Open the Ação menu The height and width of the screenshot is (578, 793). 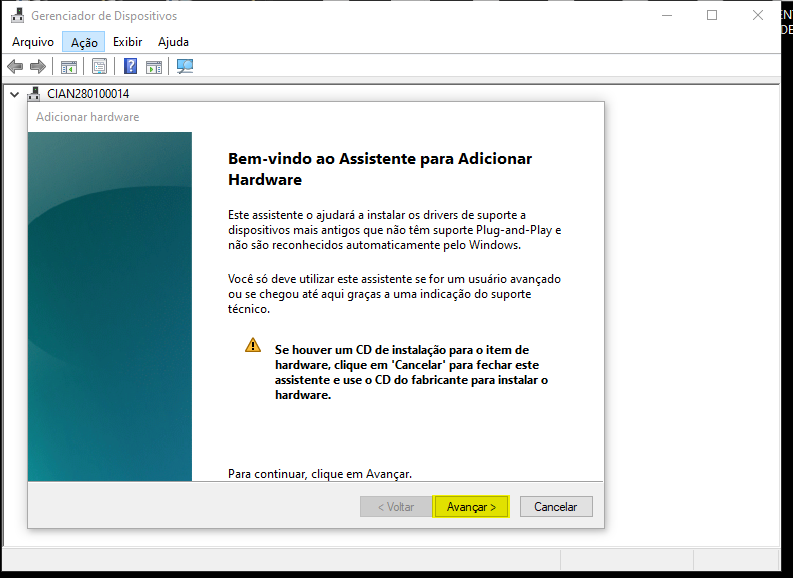point(83,42)
